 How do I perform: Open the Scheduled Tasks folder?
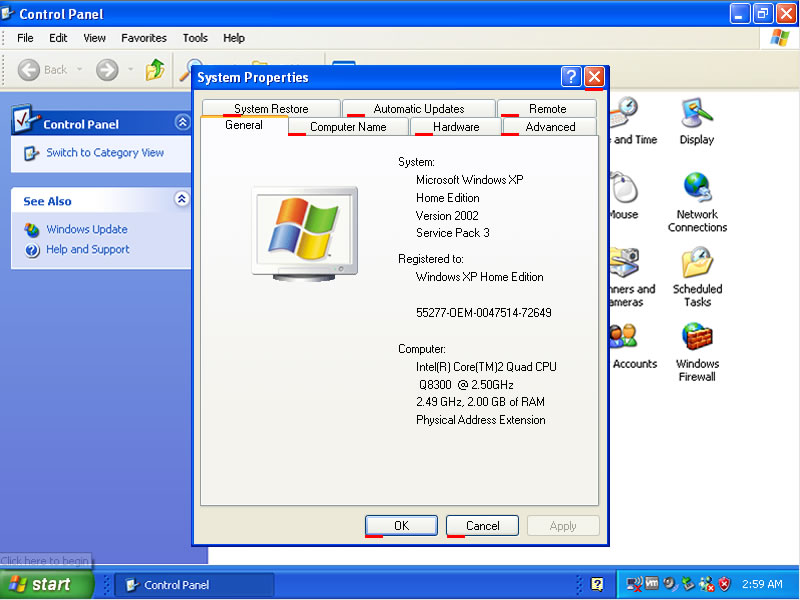click(x=696, y=270)
